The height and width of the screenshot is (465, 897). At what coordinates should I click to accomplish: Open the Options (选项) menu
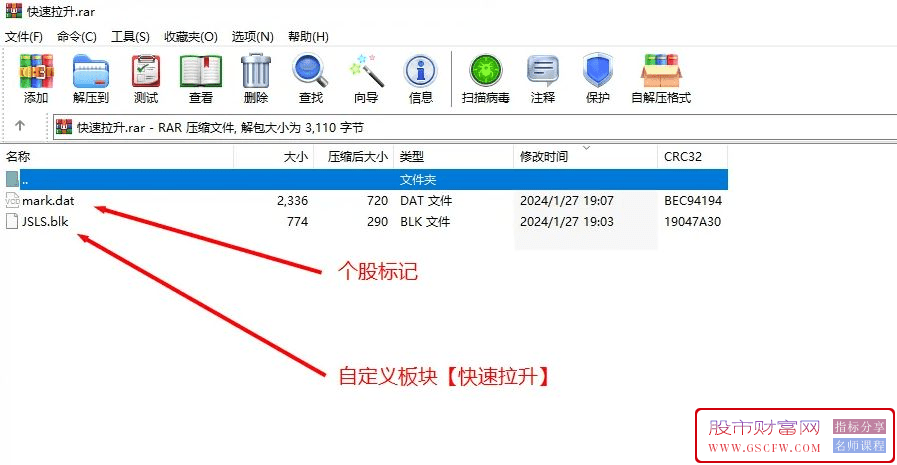[252, 37]
